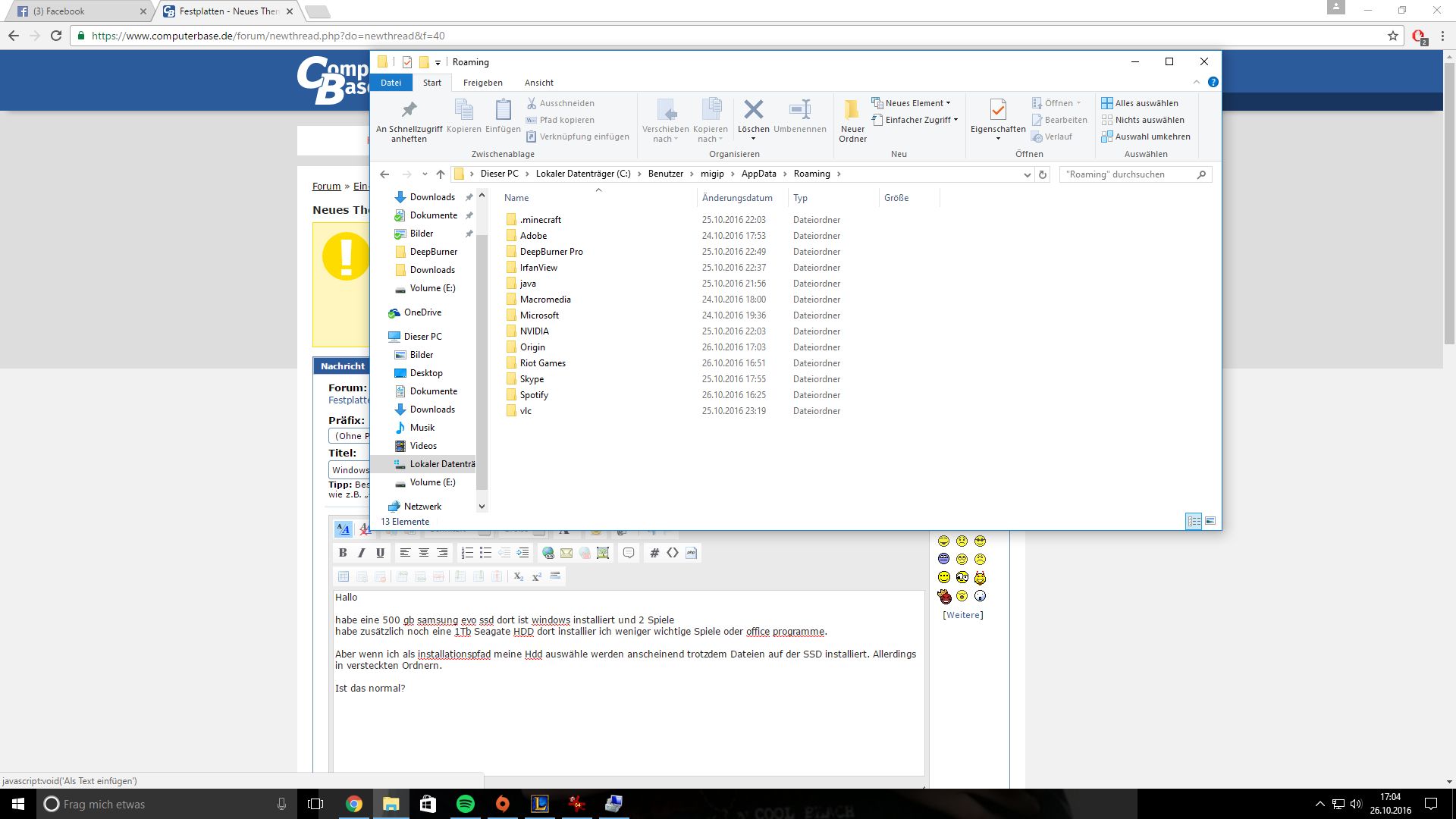
Task: Click the insert link globe icon in the editor
Action: [x=548, y=553]
